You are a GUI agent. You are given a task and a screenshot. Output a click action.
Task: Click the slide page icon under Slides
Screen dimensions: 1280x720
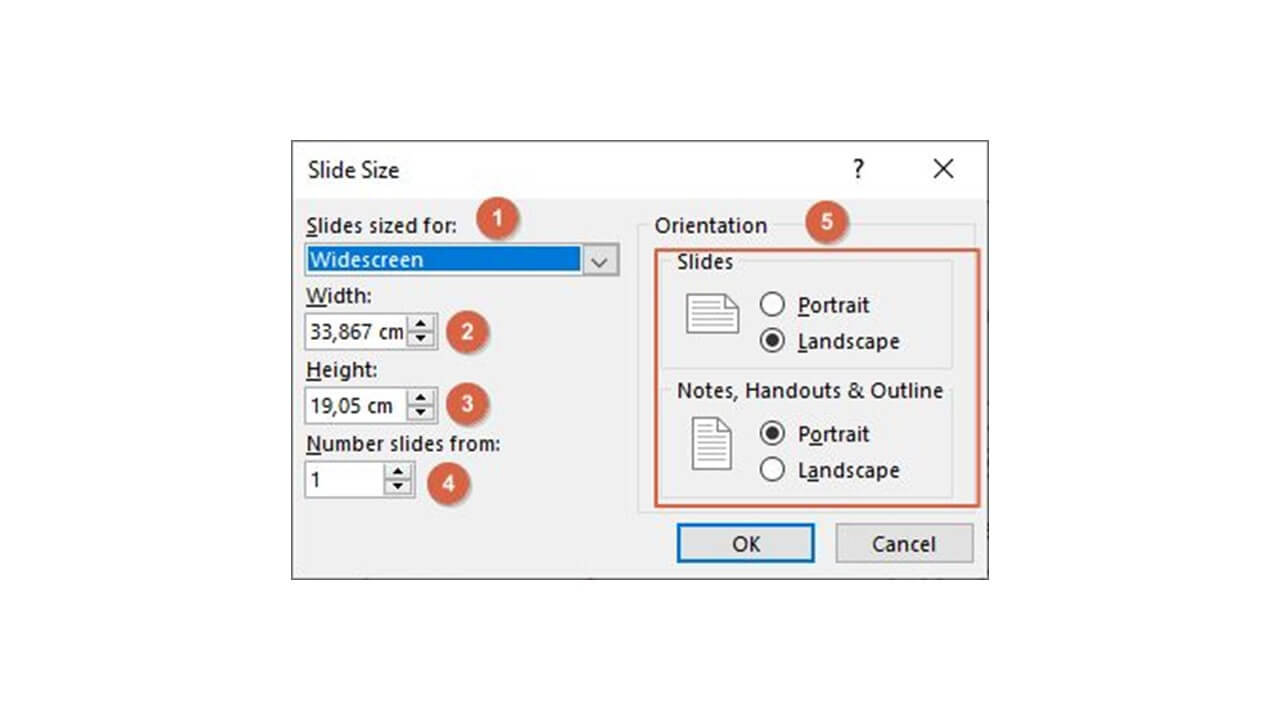pyautogui.click(x=712, y=314)
